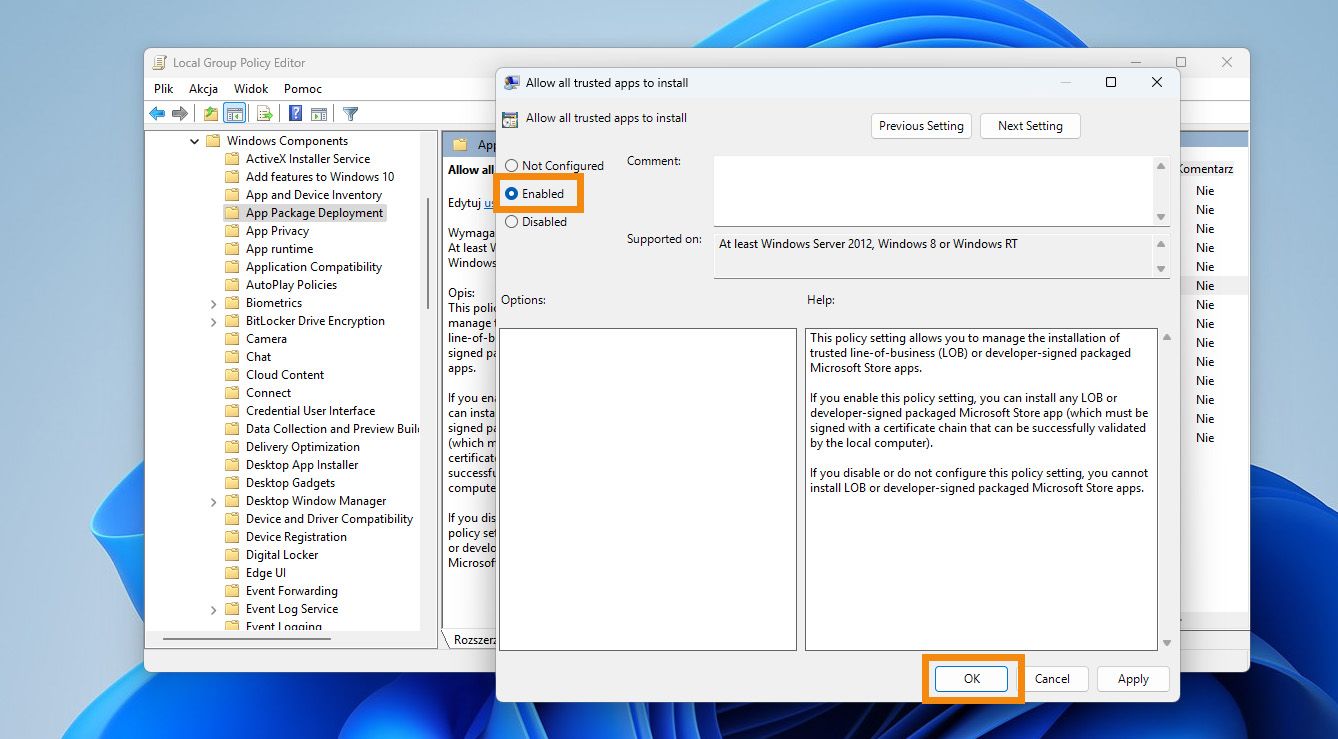Image resolution: width=1338 pixels, height=739 pixels.
Task: Select Add features to Windows 10 in tree
Action: (320, 177)
